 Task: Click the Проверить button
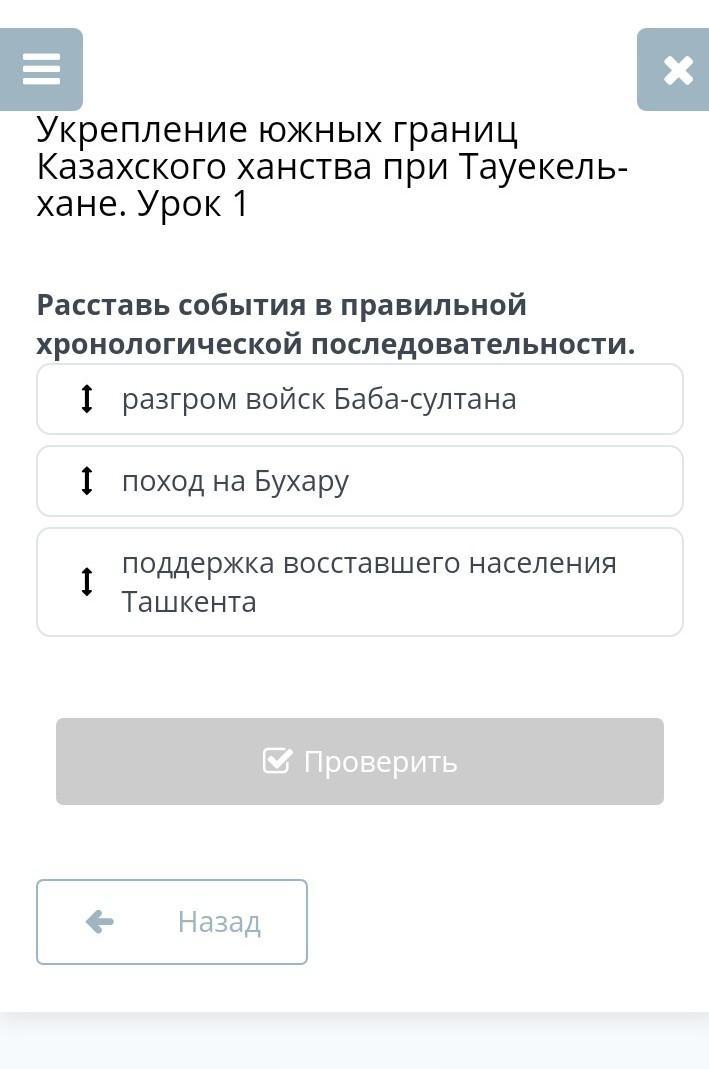tap(360, 761)
